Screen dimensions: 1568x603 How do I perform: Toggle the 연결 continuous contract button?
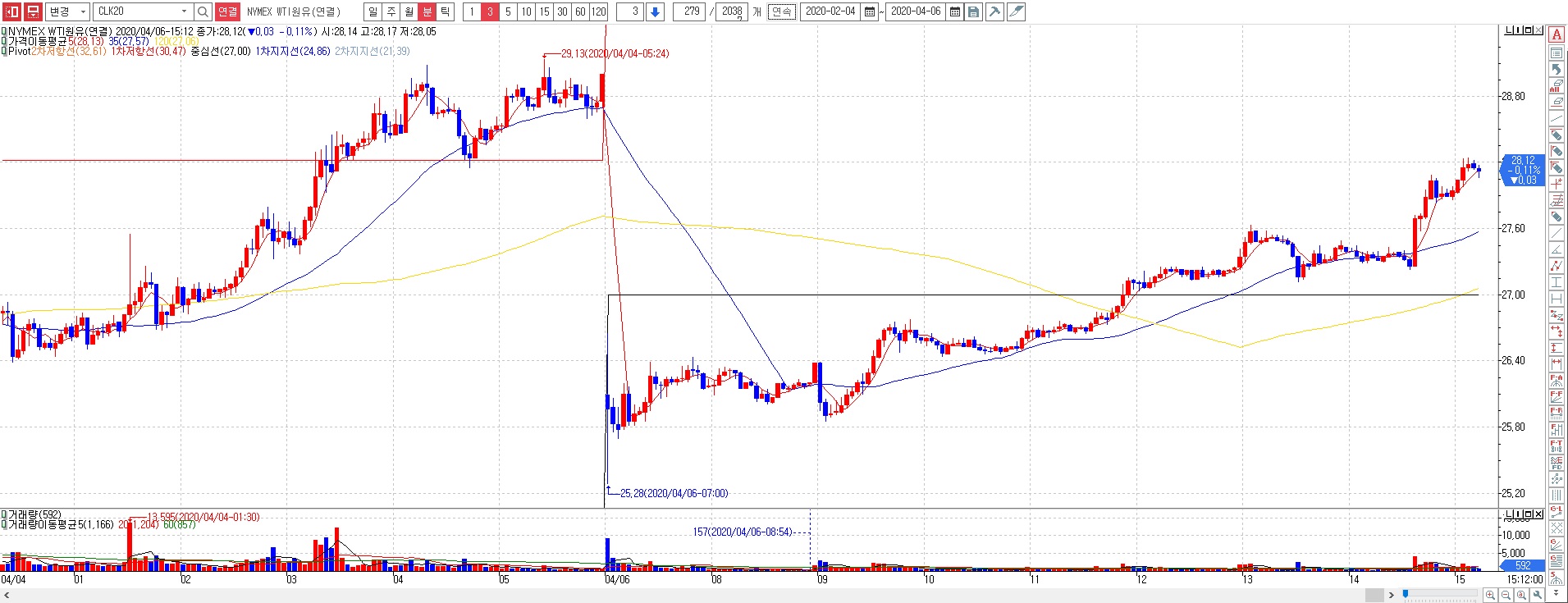click(227, 11)
